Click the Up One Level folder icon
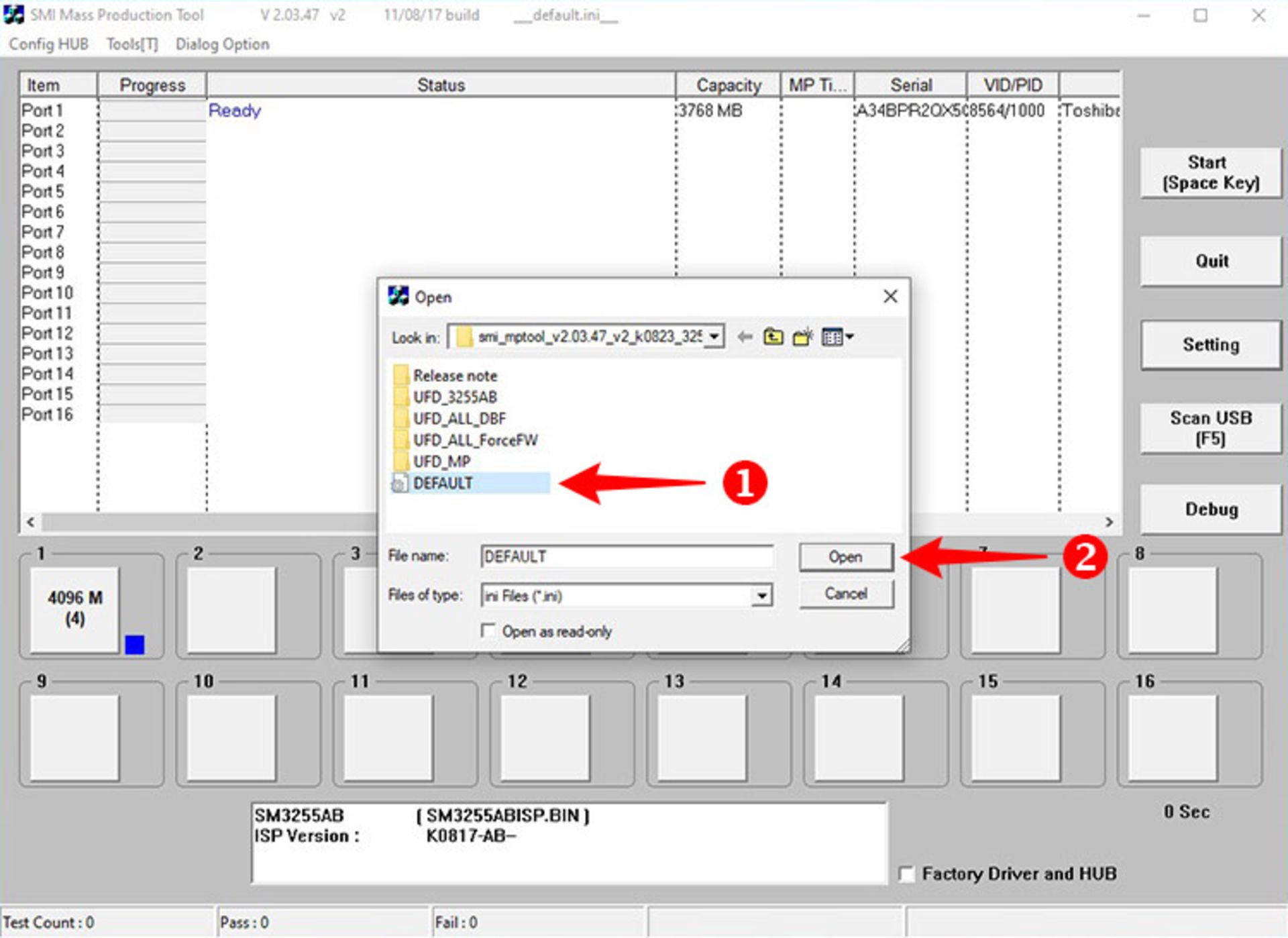1288x938 pixels. point(773,337)
